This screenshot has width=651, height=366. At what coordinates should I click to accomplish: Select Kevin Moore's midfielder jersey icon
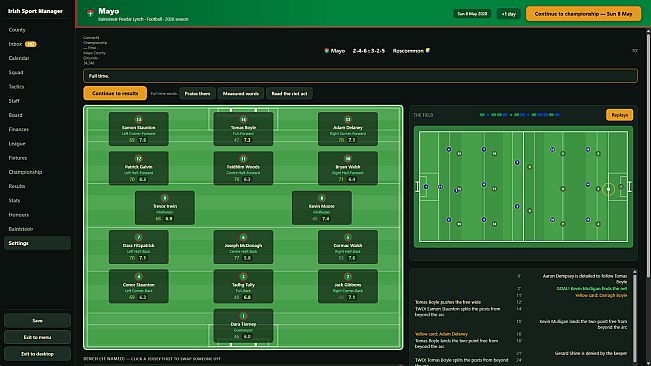(322, 198)
